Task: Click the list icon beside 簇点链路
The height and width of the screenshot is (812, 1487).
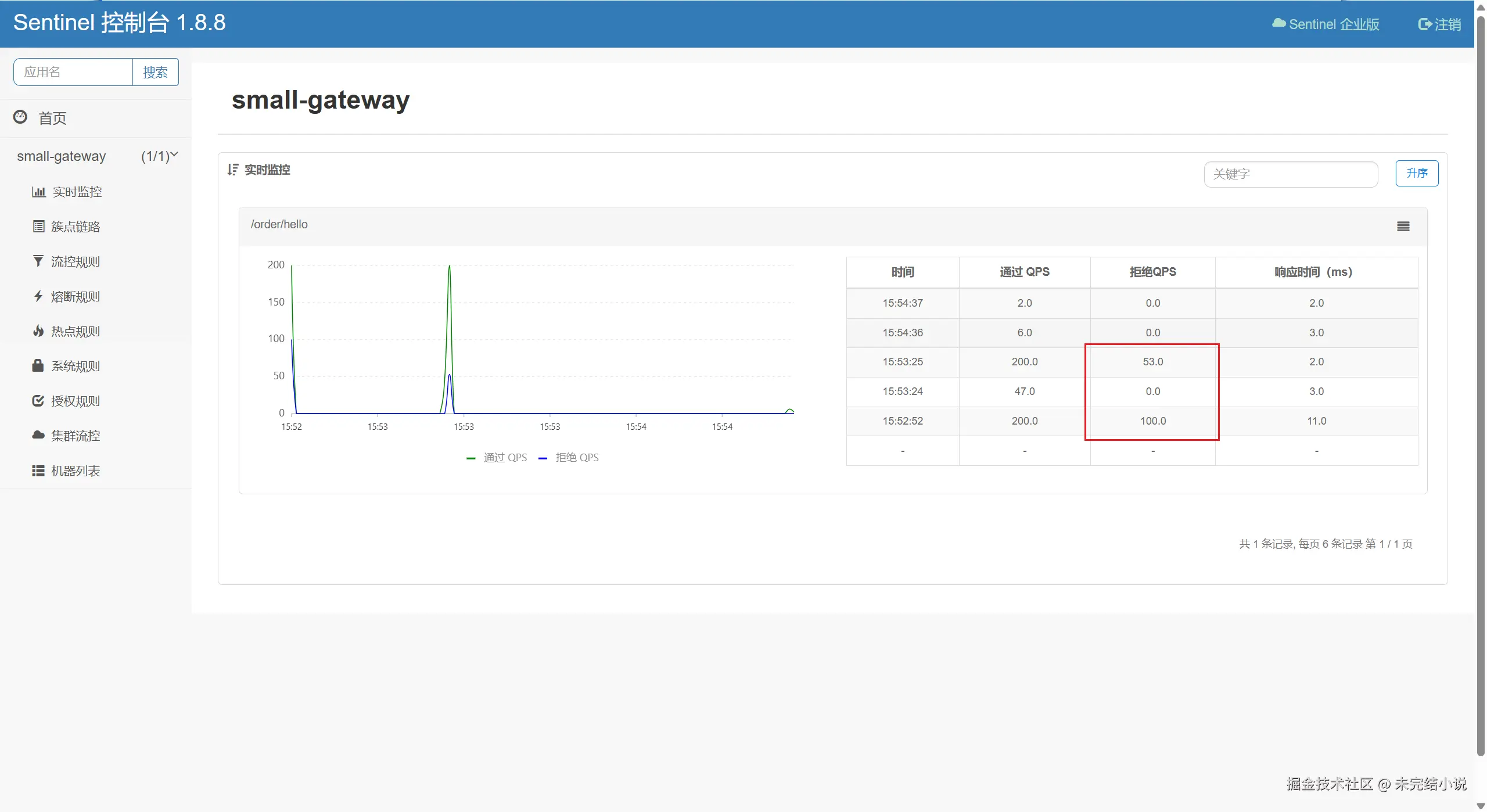Action: coord(38,227)
